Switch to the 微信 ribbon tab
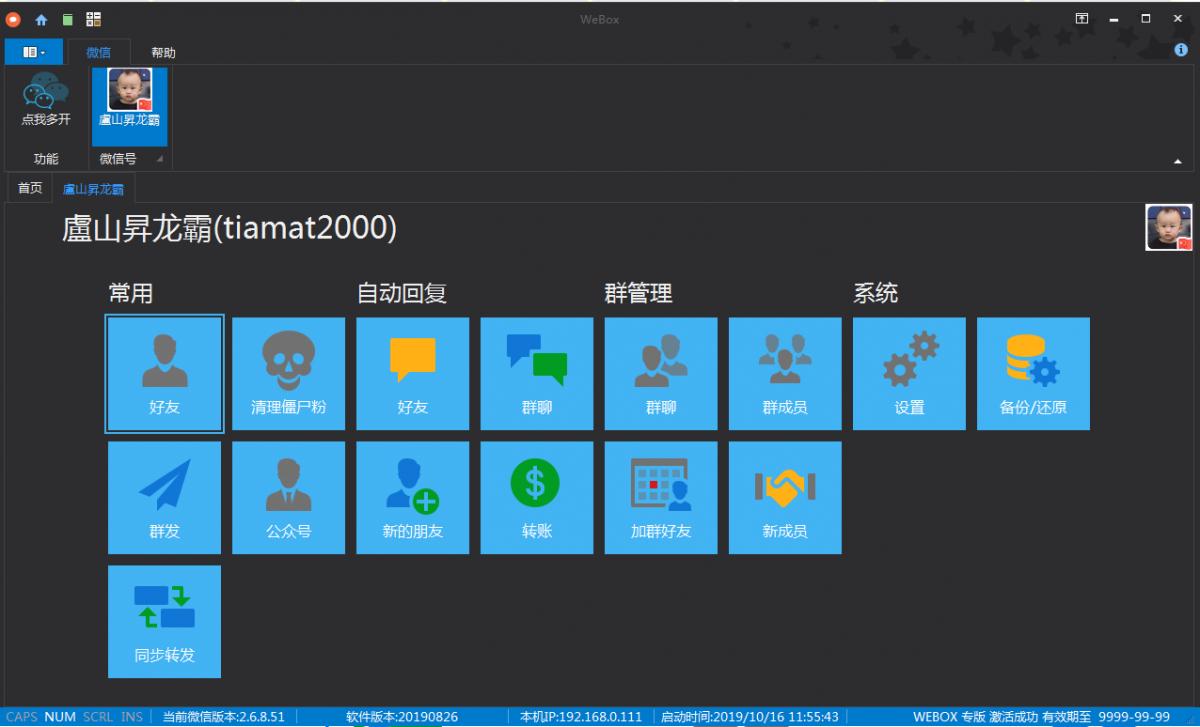This screenshot has width=1200, height=727. 99,52
